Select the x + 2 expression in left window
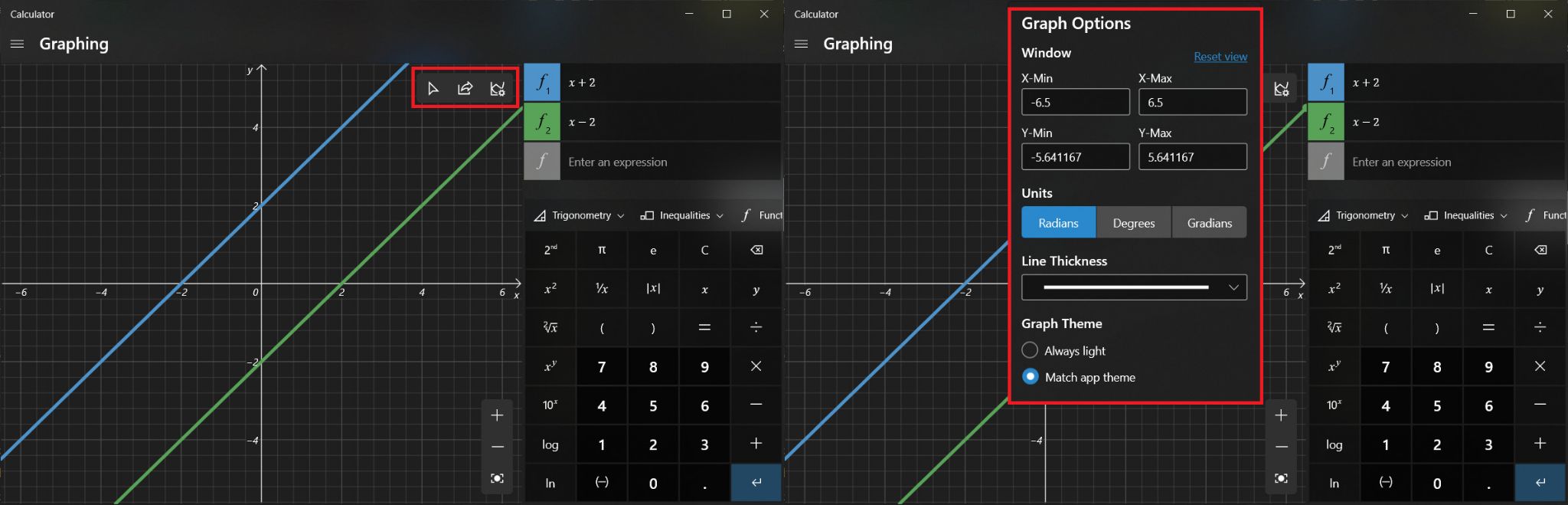 (670, 83)
